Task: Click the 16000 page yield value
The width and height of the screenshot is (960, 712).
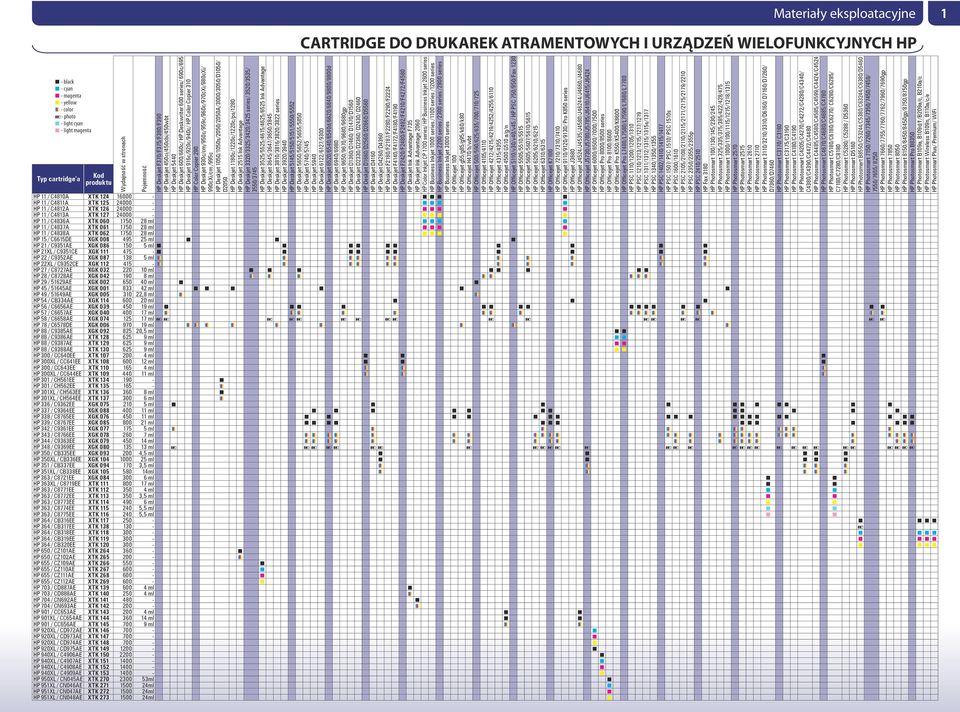Action: [x=124, y=196]
